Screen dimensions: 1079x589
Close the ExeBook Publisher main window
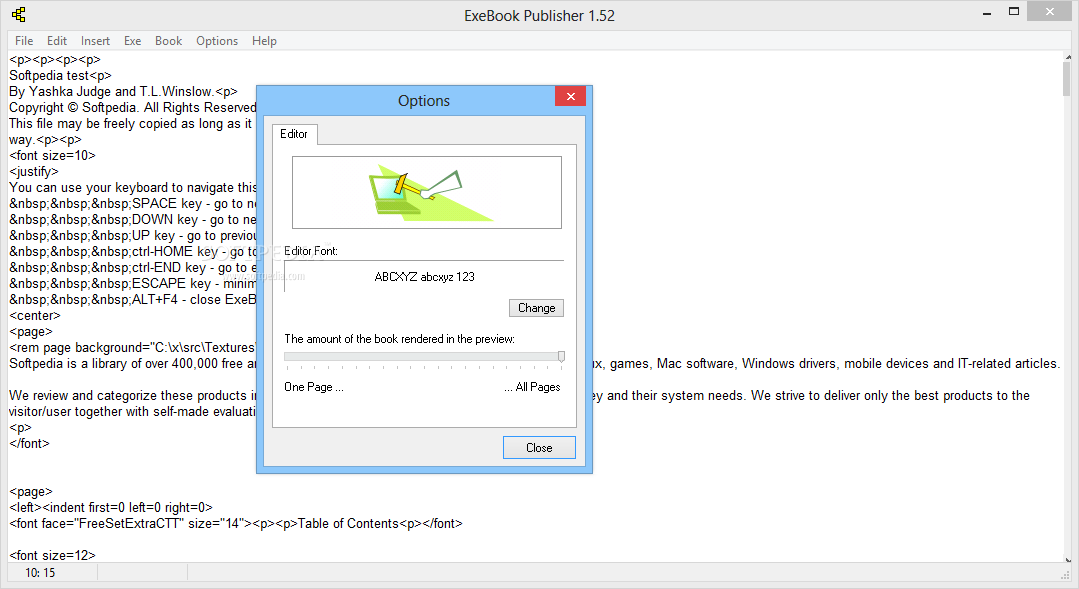[1049, 12]
